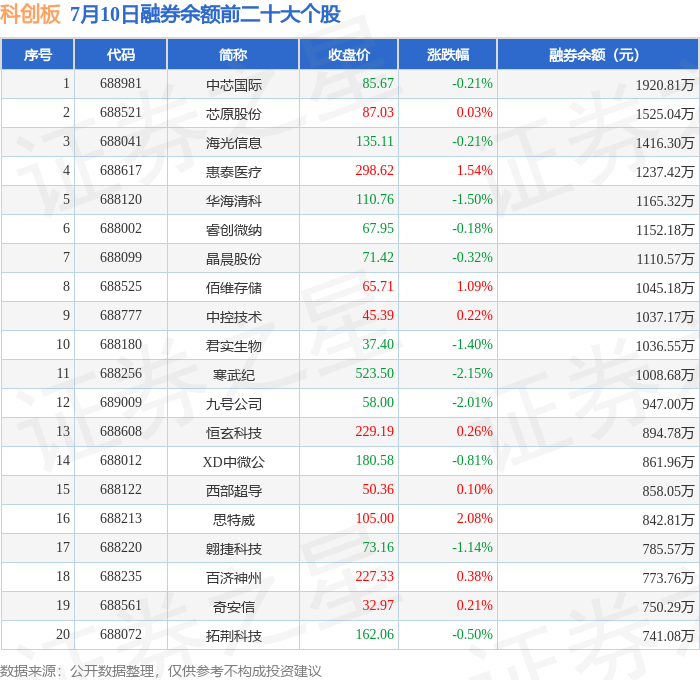
Task: Click the 融券余额（元） column header
Action: click(x=598, y=54)
